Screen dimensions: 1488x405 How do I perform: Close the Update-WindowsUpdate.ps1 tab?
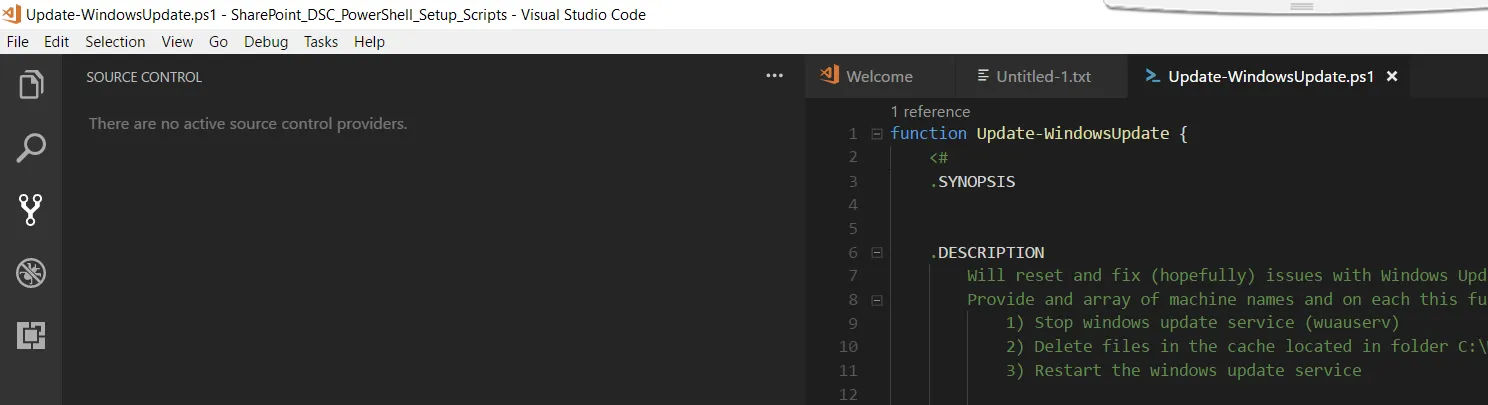click(x=1392, y=76)
